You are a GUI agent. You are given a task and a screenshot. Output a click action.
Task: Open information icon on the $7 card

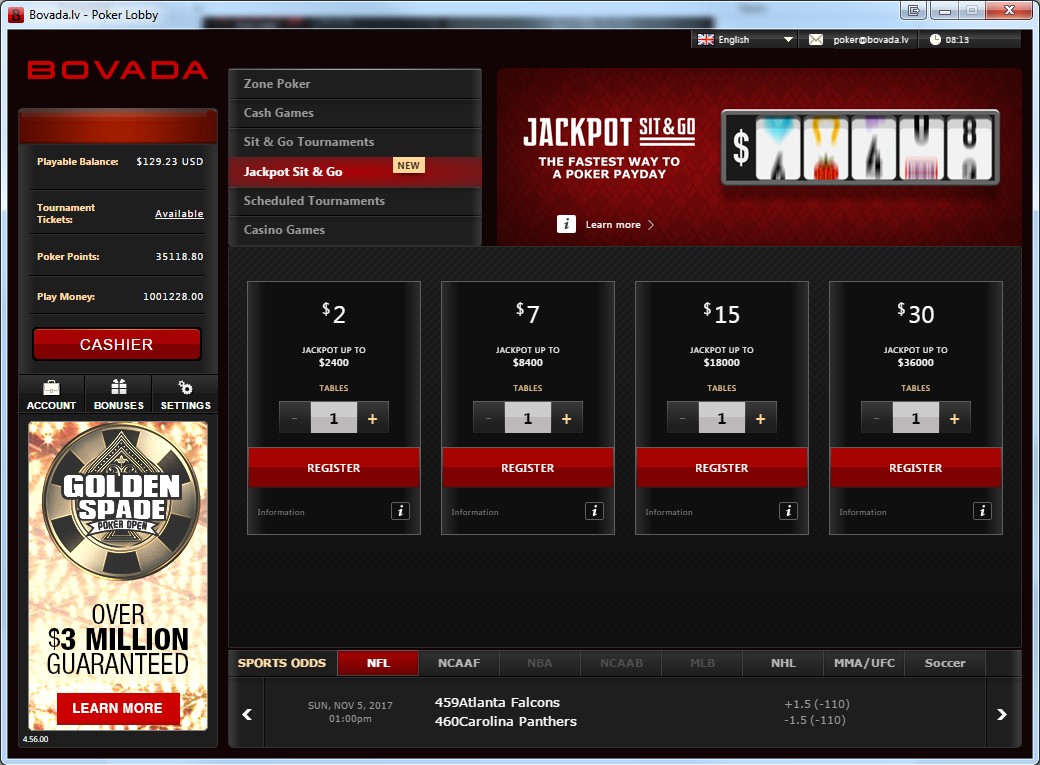tap(594, 511)
